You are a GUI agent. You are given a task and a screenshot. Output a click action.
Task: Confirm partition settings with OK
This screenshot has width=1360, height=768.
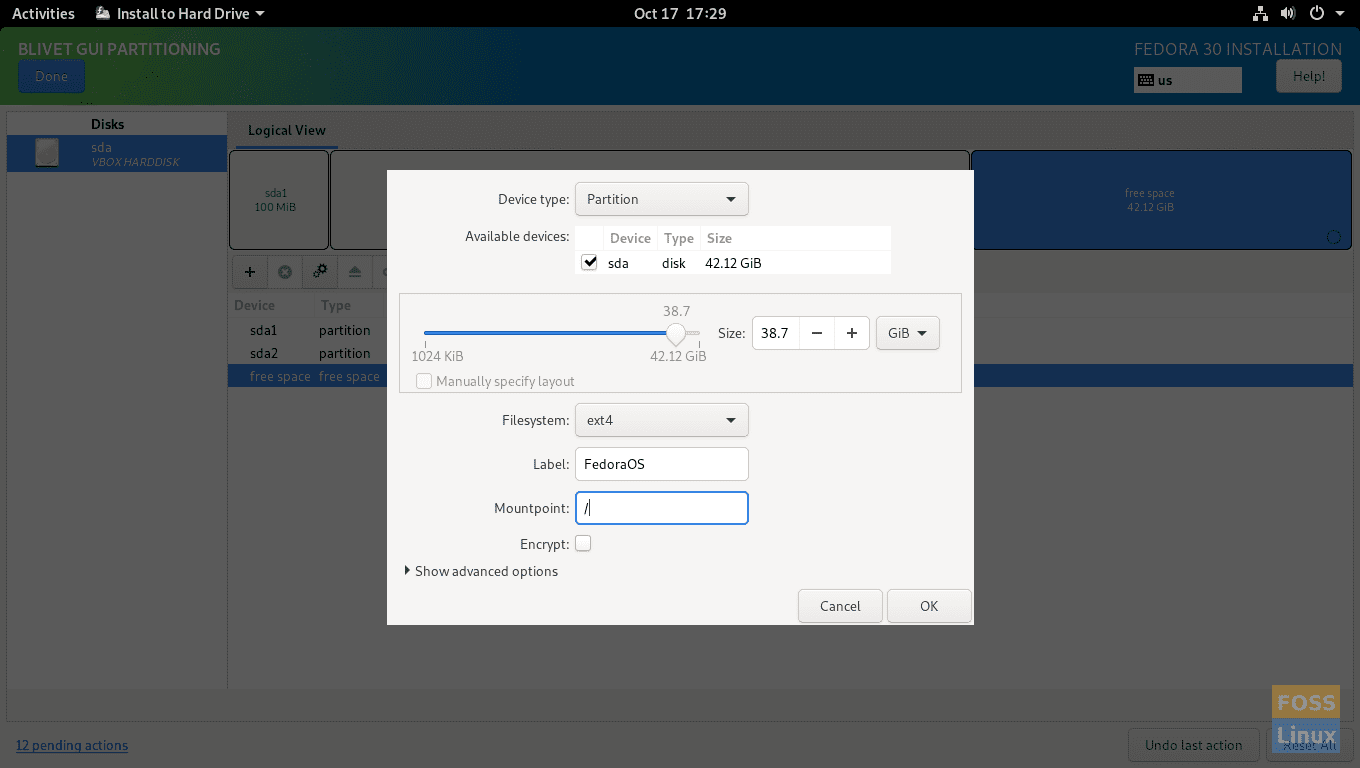point(928,606)
